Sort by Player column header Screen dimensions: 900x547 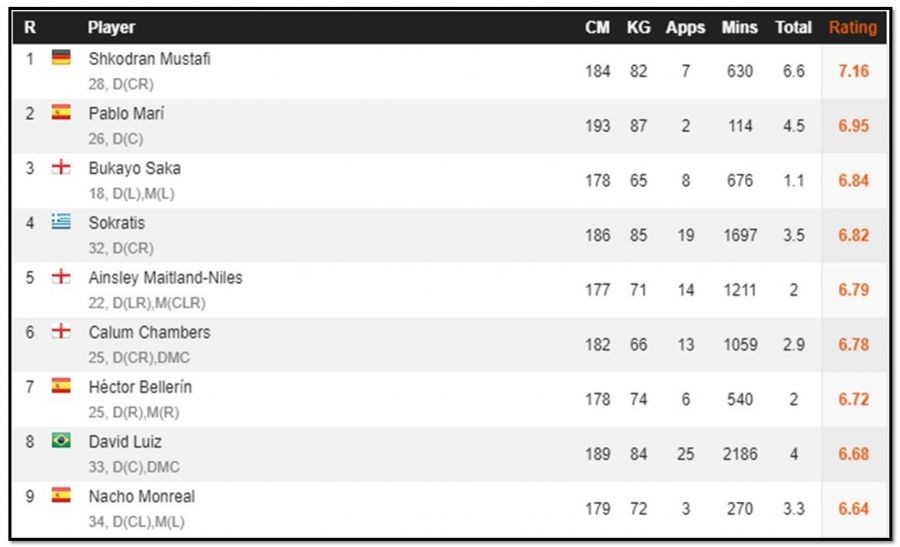coord(111,28)
